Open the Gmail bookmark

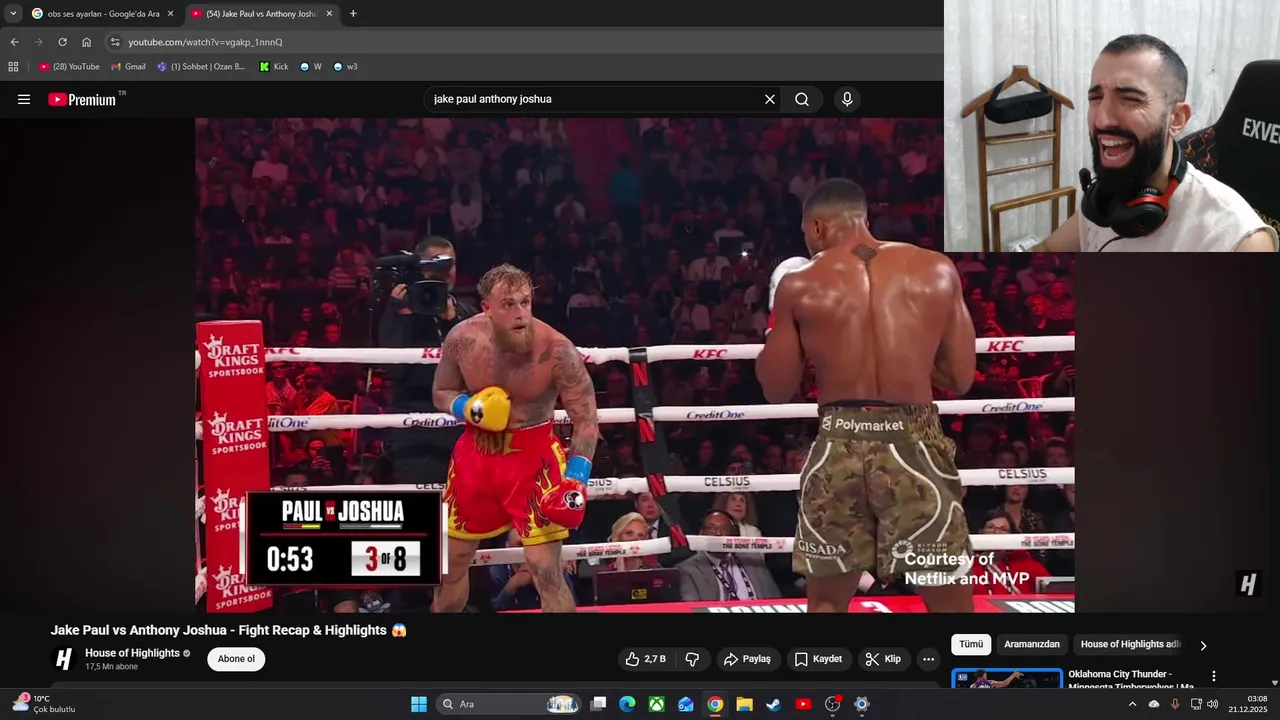point(128,67)
